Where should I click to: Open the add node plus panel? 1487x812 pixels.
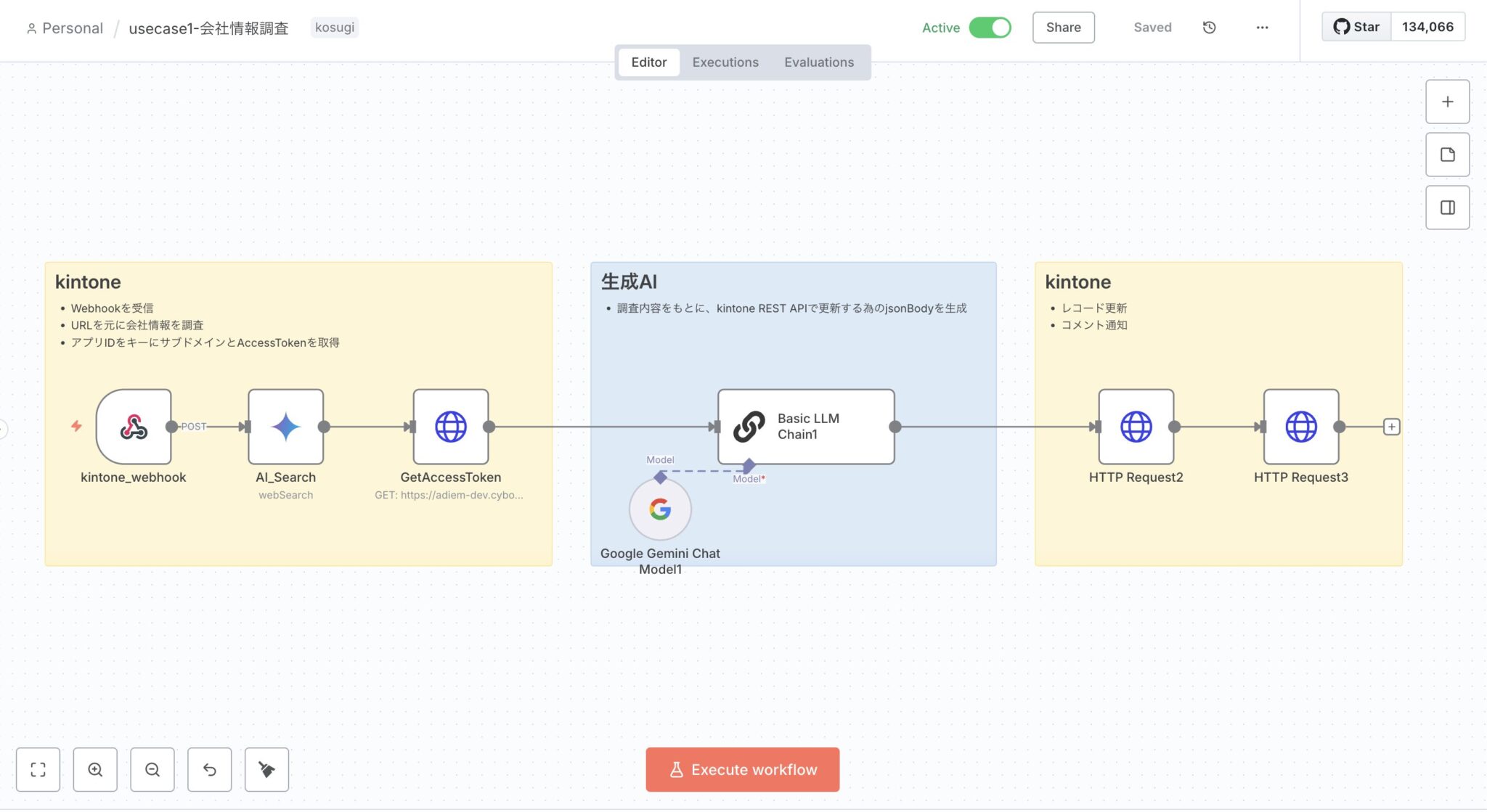[1447, 102]
